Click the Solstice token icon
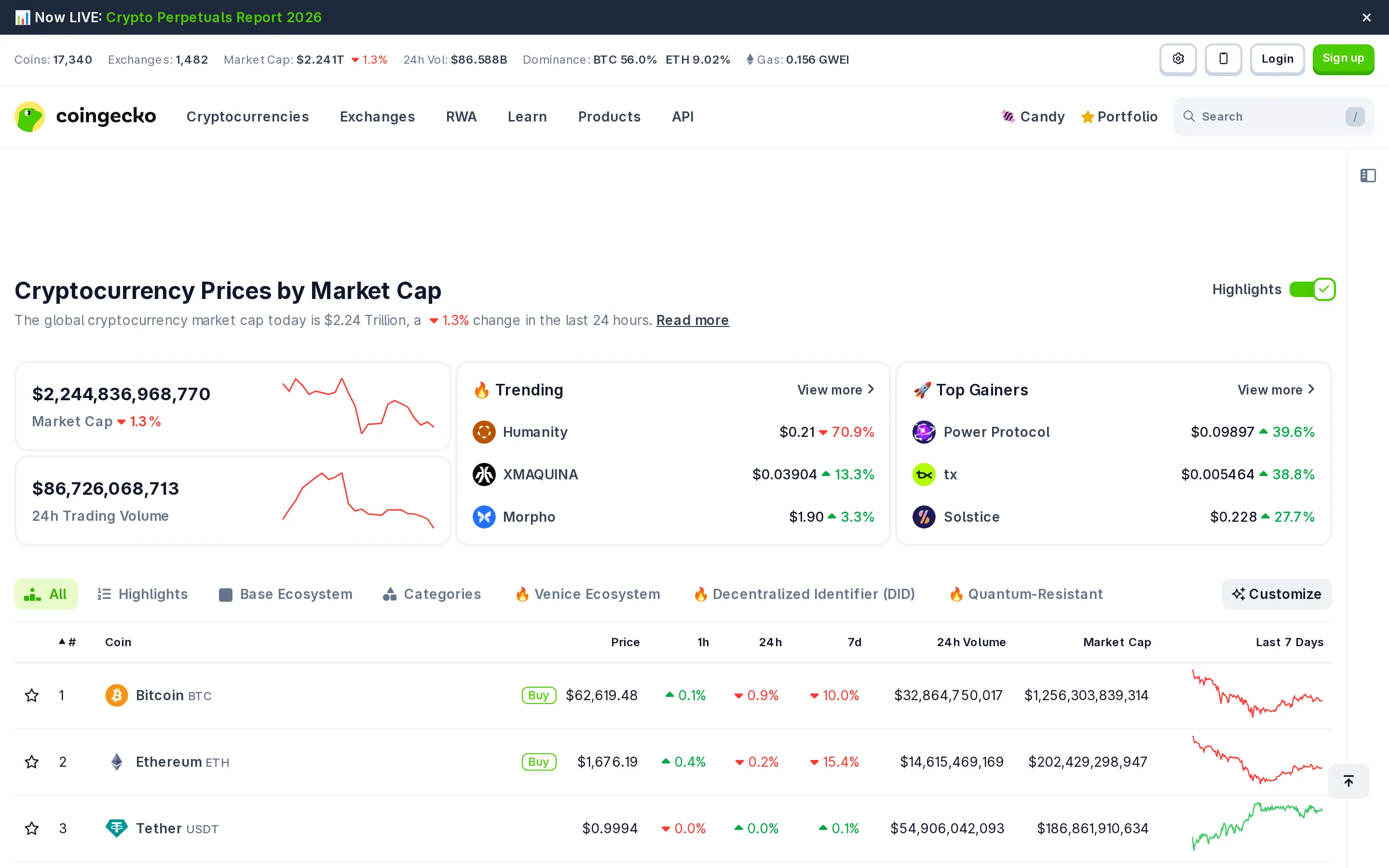The width and height of the screenshot is (1389, 868). pyautogui.click(x=924, y=517)
